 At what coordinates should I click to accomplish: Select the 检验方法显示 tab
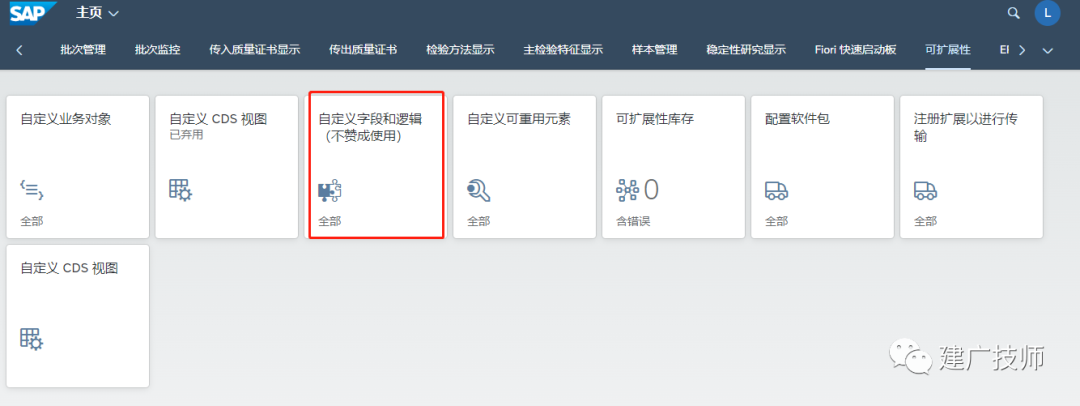tap(460, 50)
